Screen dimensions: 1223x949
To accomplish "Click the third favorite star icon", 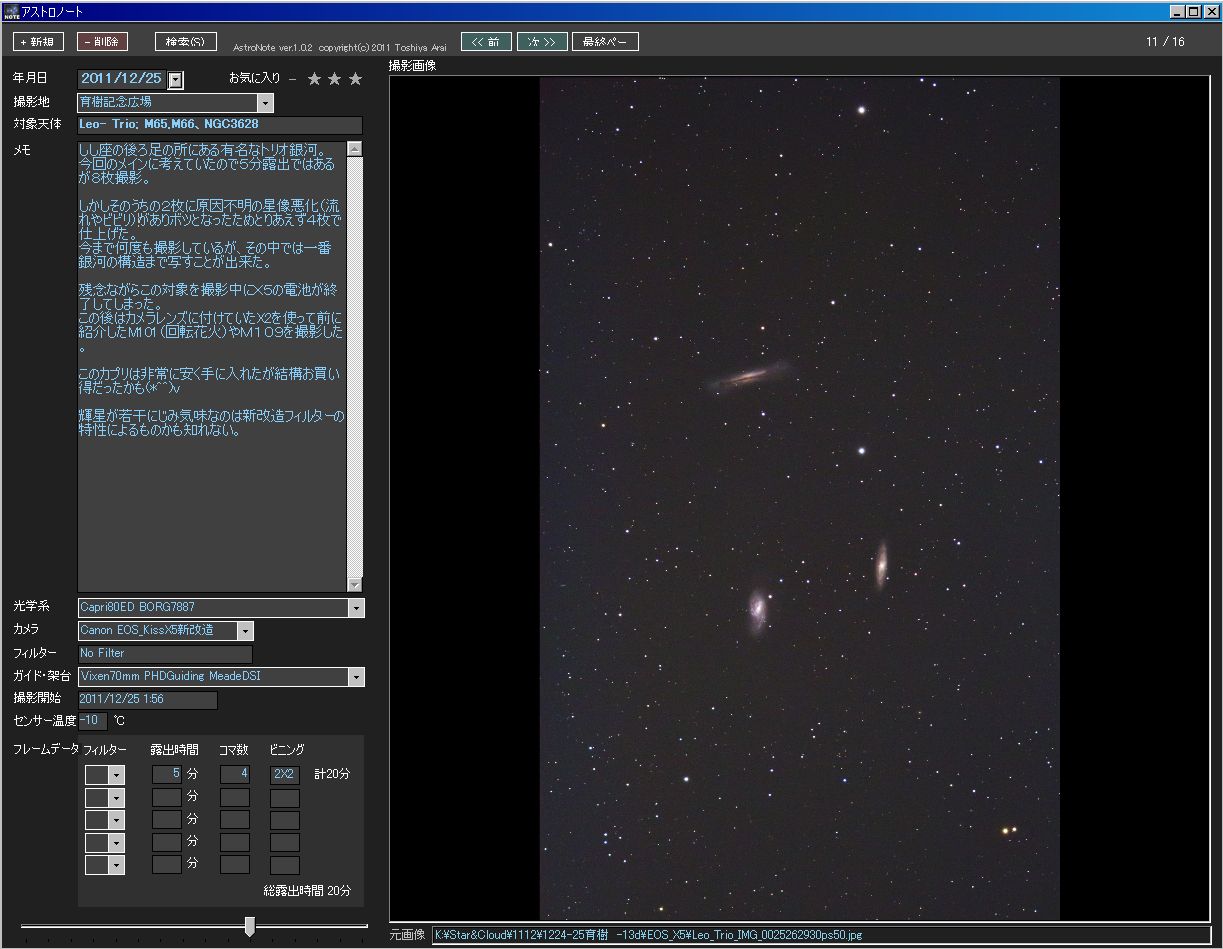I will tap(356, 79).
